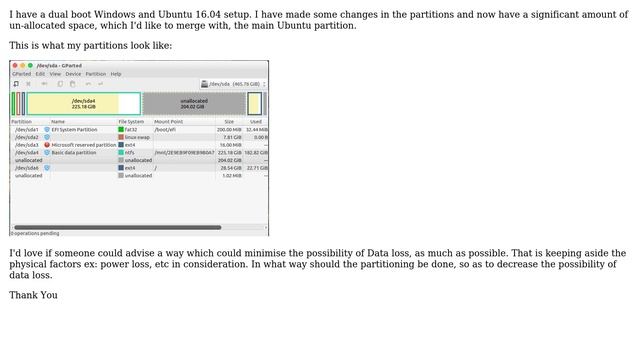
Task: Click the ext4 swatch in /dev/sda6 row
Action: [121, 168]
